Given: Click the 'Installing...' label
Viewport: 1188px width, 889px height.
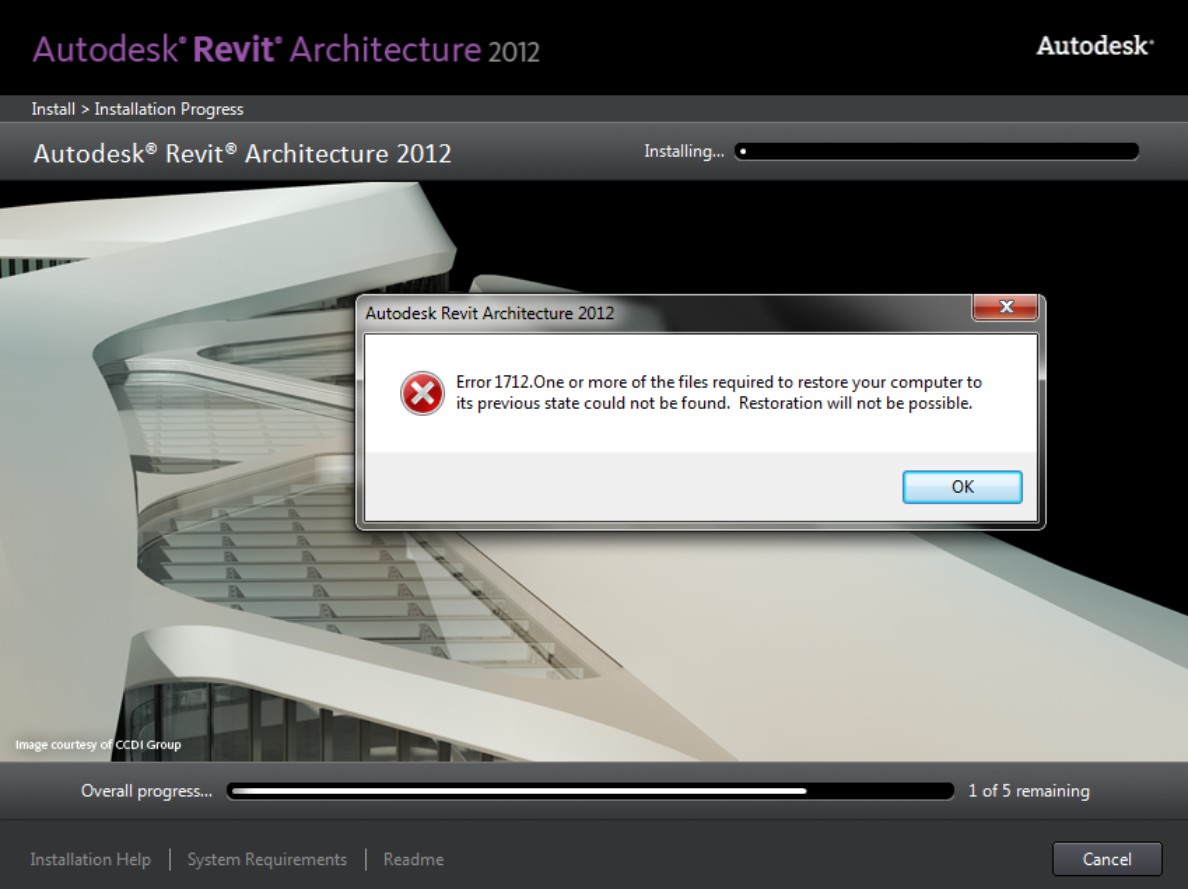Looking at the screenshot, I should point(684,152).
